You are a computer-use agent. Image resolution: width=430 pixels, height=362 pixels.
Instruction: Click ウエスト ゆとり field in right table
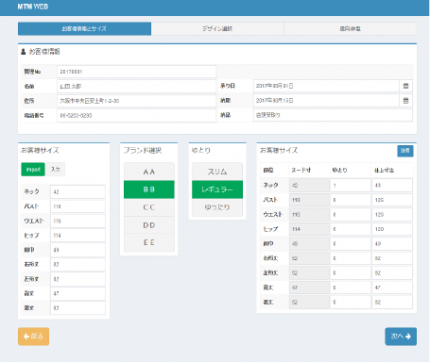(350, 215)
